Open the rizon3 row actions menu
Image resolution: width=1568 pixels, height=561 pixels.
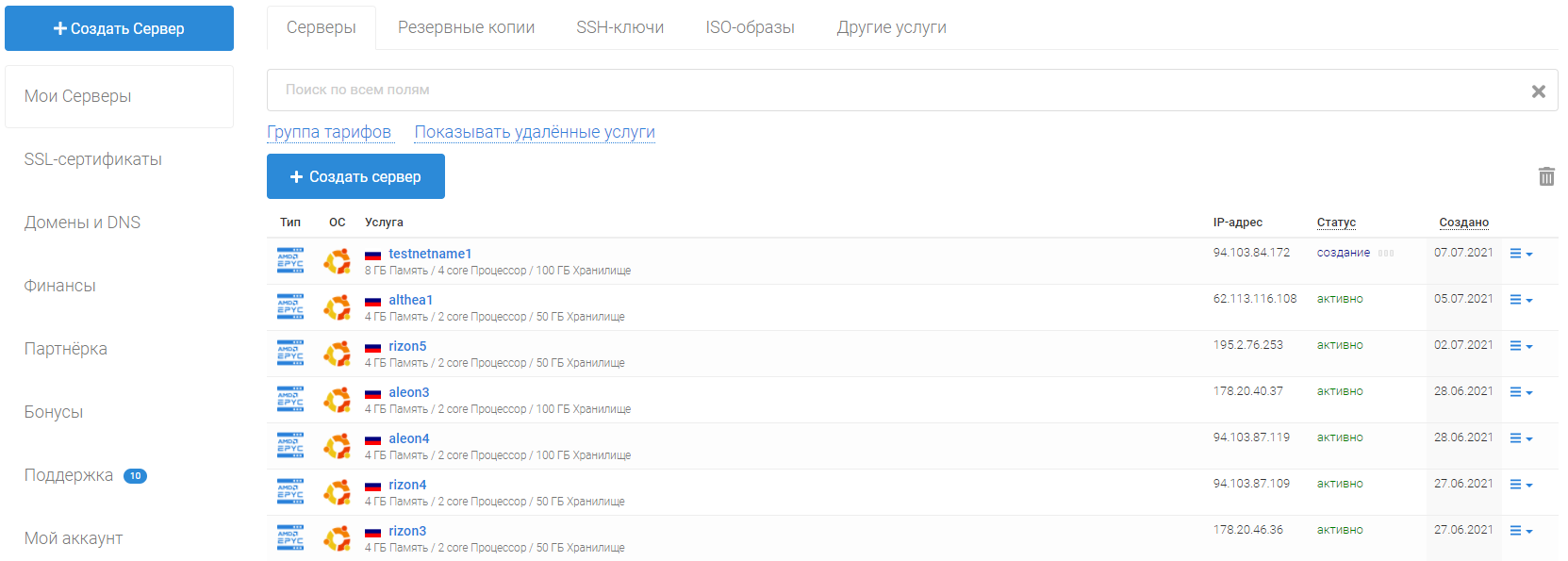[x=1520, y=531]
